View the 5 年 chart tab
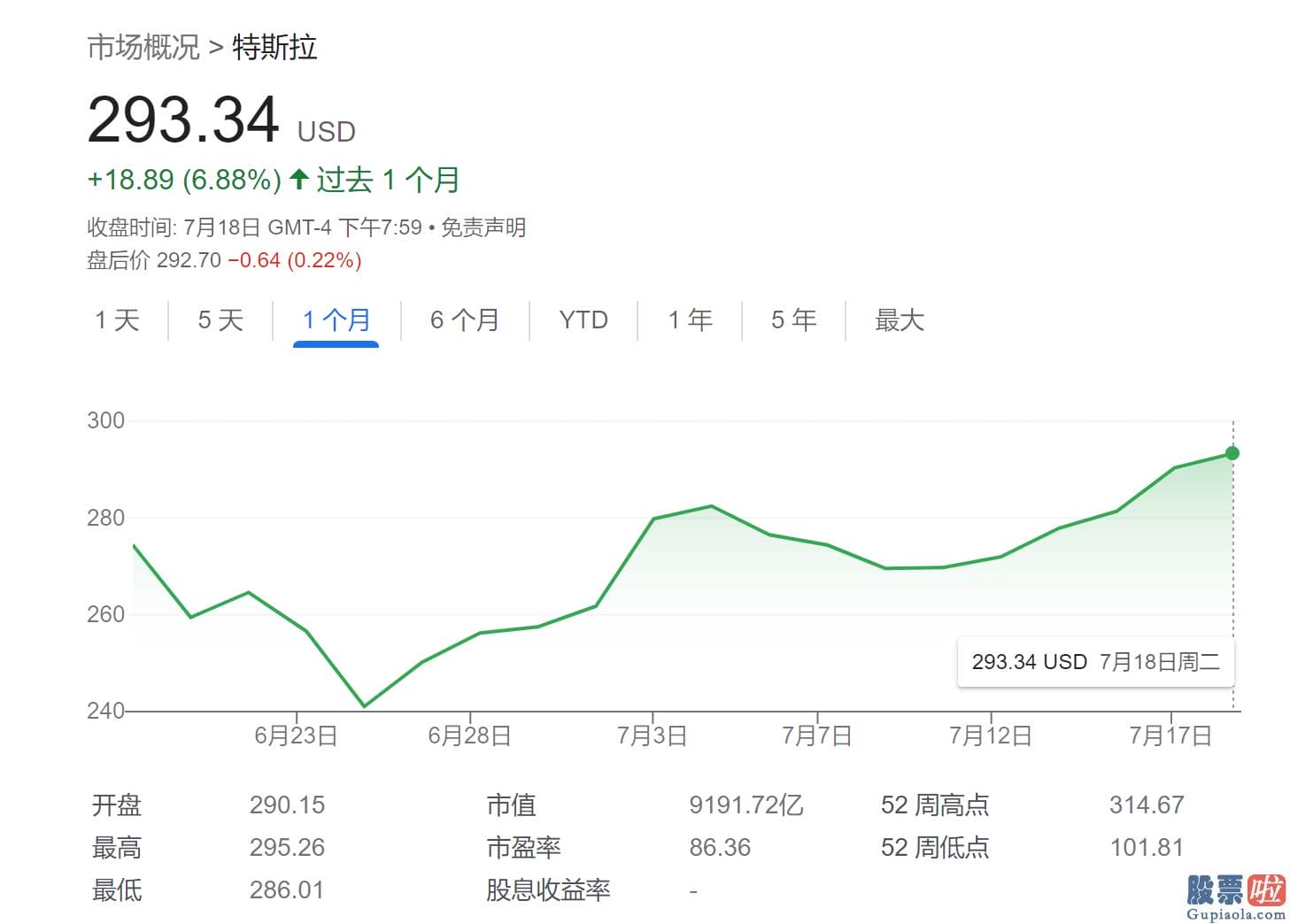 793,320
